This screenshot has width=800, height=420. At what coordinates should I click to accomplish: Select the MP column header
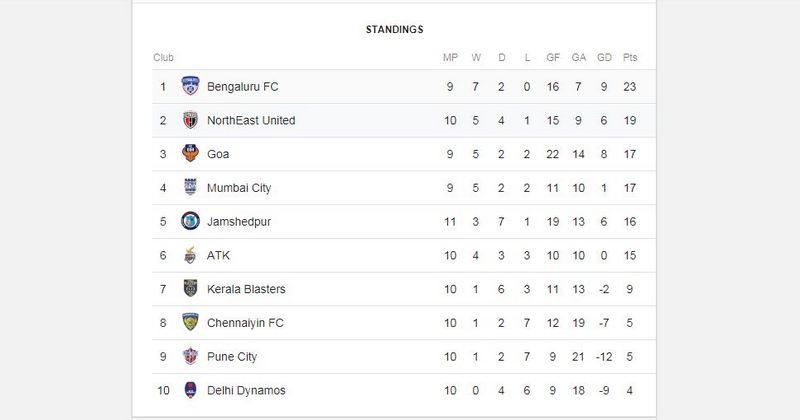(x=450, y=58)
